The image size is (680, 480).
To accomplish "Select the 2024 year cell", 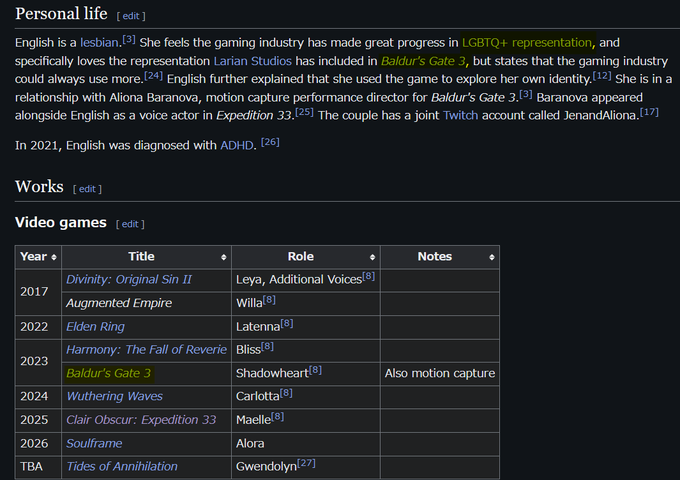I will 38,396.
